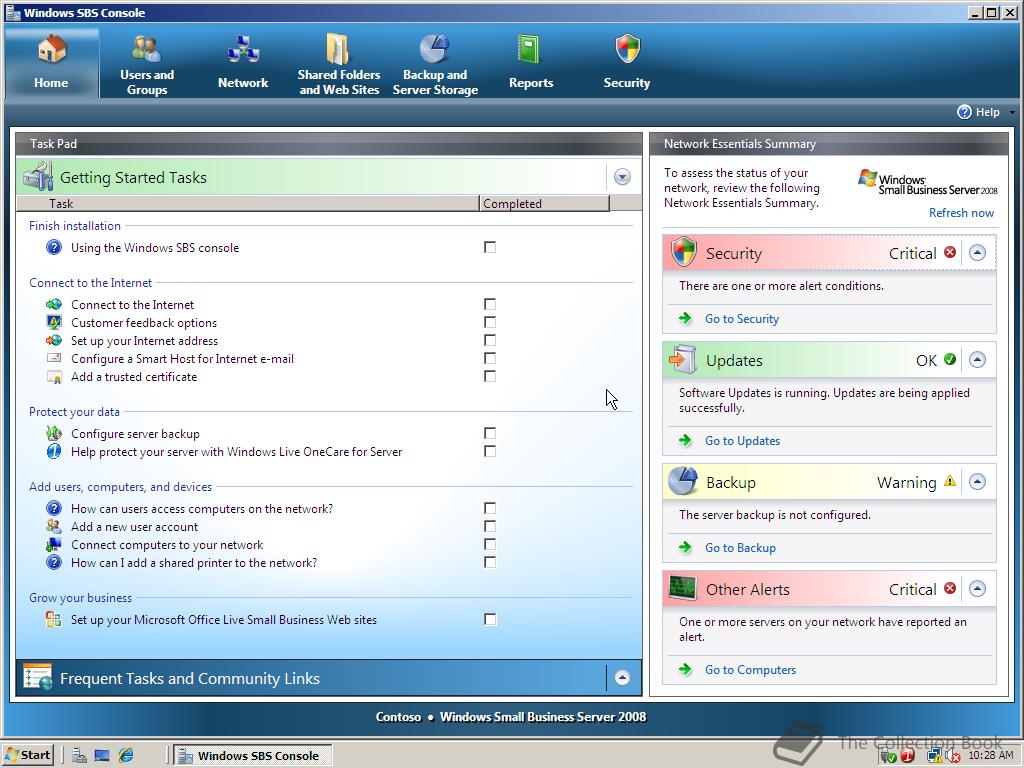The height and width of the screenshot is (768, 1024).
Task: Click the Connect to the Internet globe icon
Action: [54, 304]
